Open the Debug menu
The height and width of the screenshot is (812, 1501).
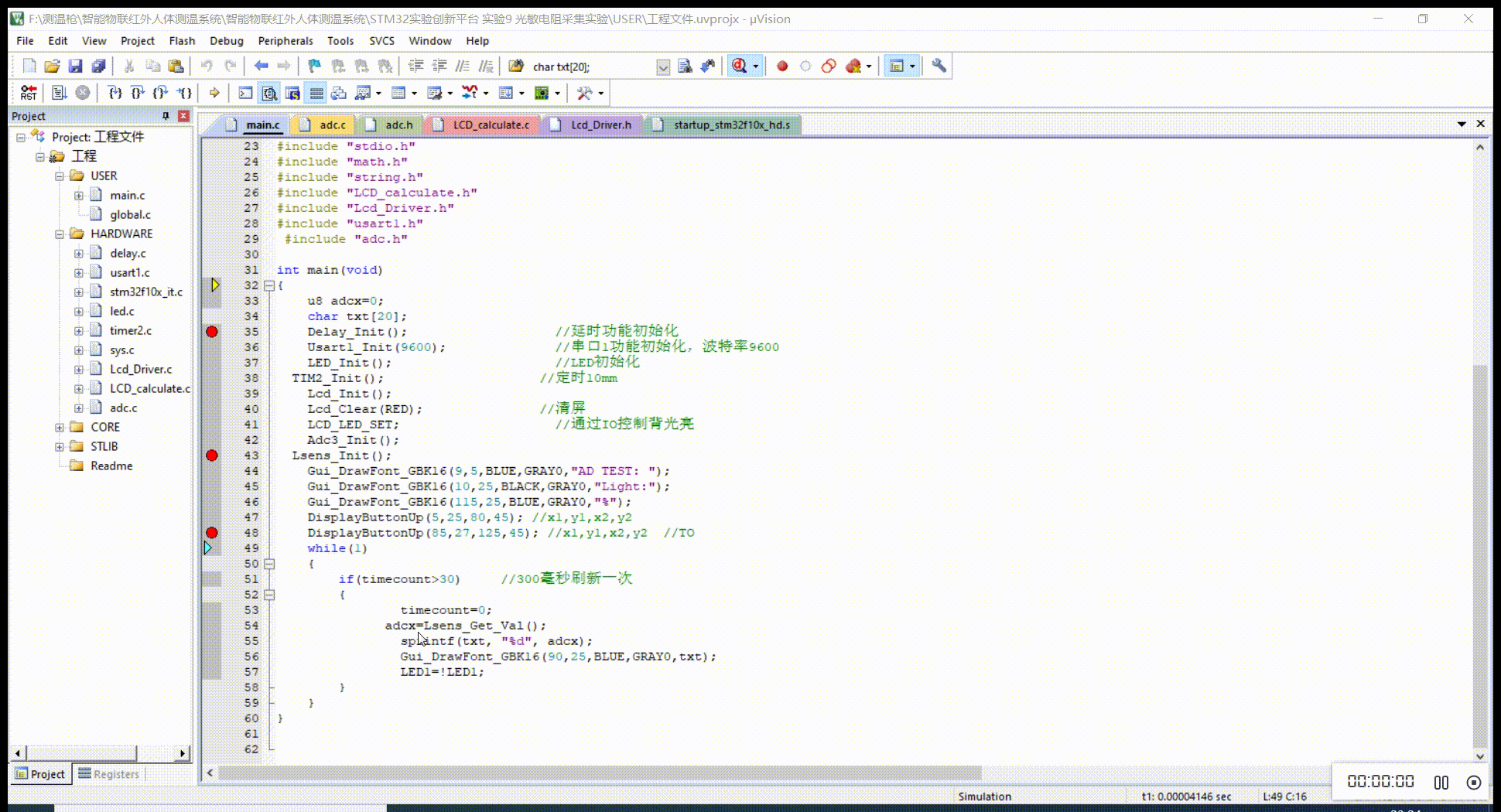click(x=227, y=41)
